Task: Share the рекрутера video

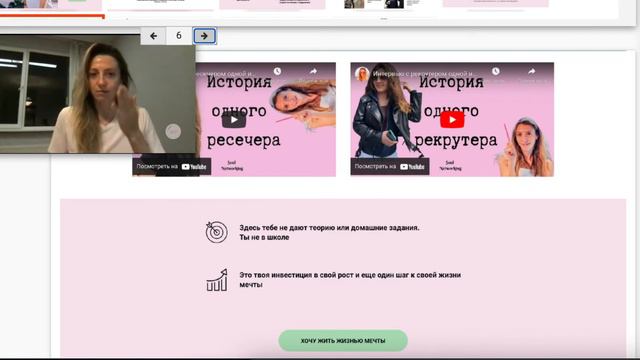Action: [531, 71]
